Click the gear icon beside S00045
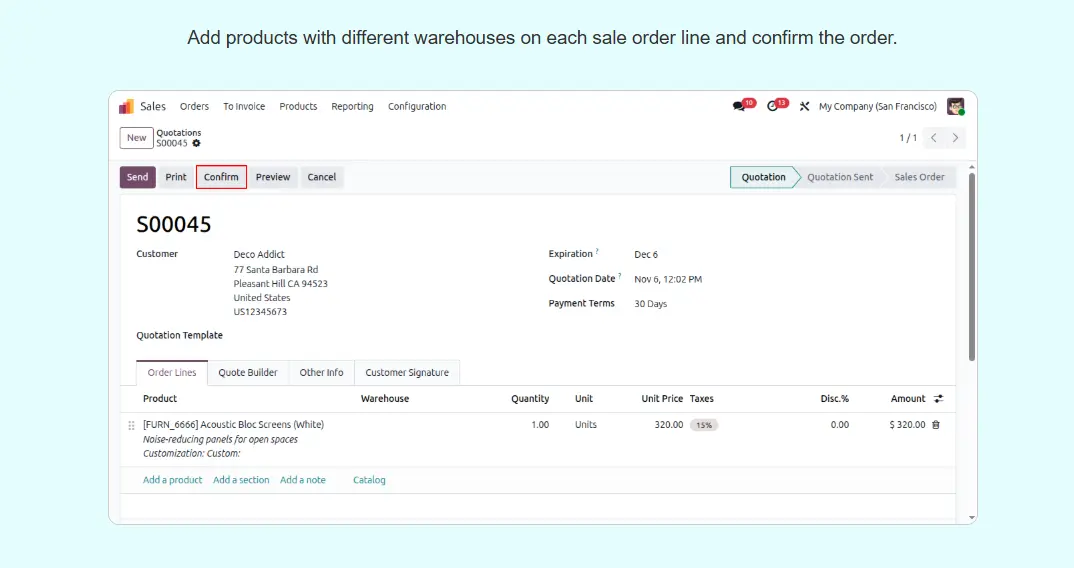This screenshot has width=1074, height=568. click(x=196, y=143)
